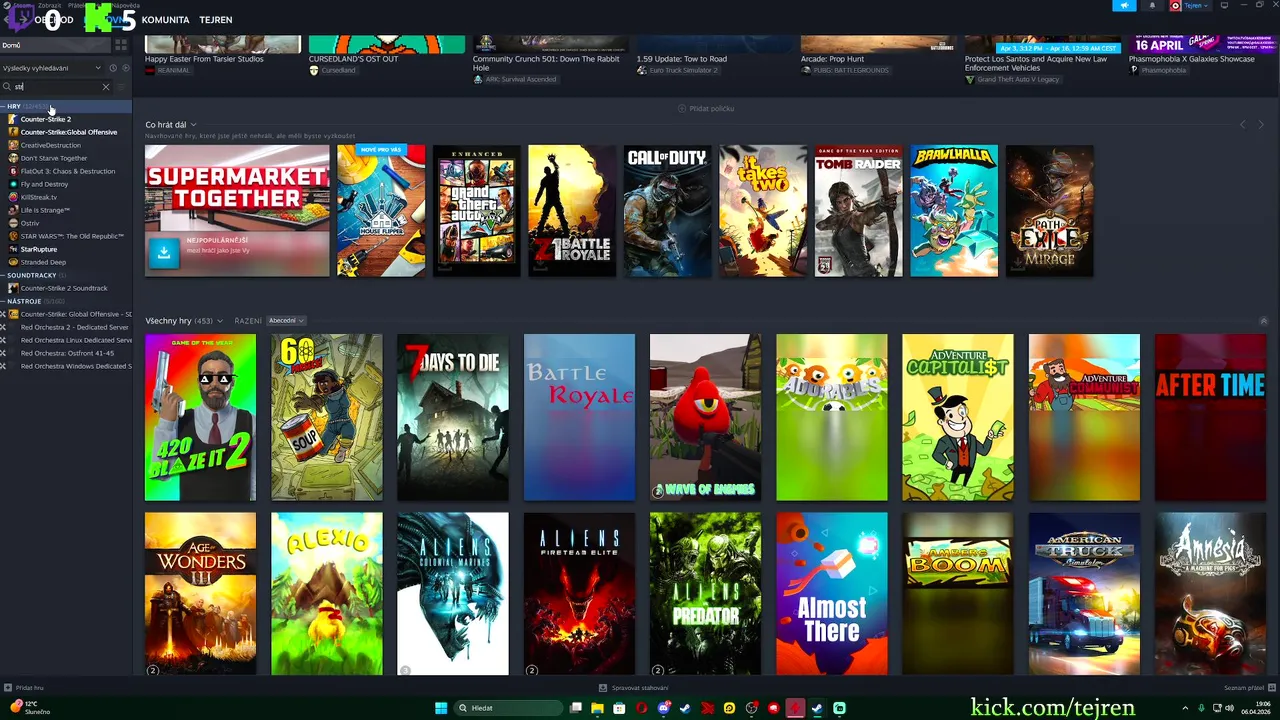
Task: Expand the Co hrát dál dropdown
Action: 171,125
